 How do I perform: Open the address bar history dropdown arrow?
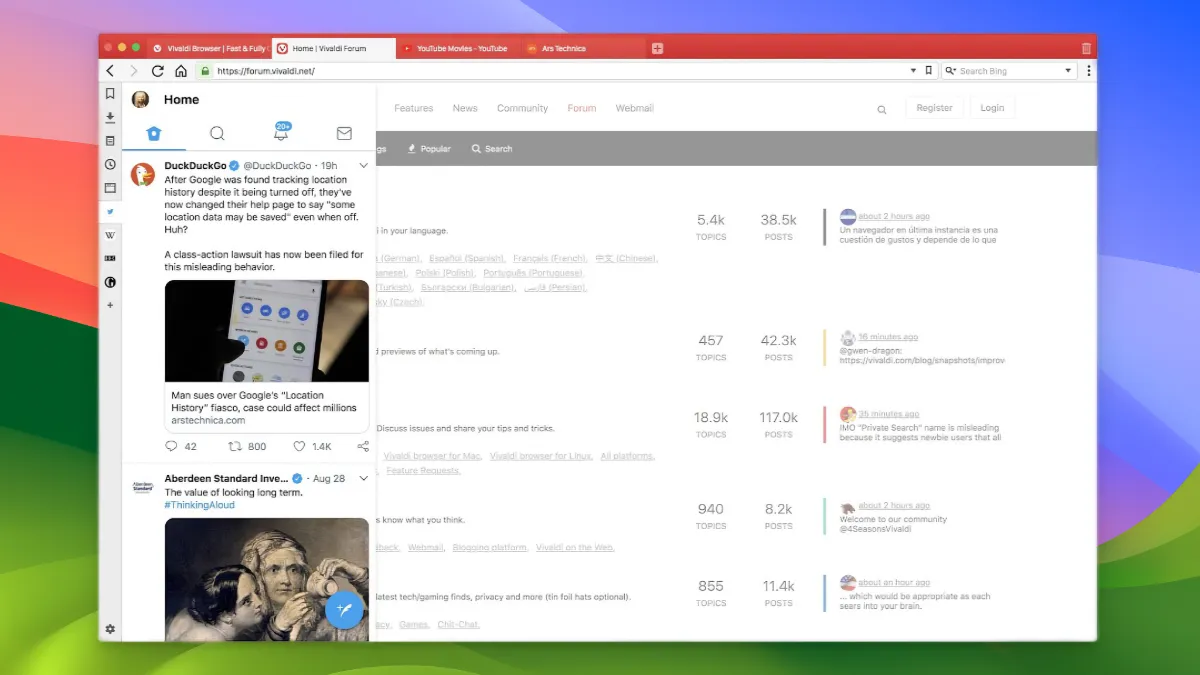click(913, 71)
